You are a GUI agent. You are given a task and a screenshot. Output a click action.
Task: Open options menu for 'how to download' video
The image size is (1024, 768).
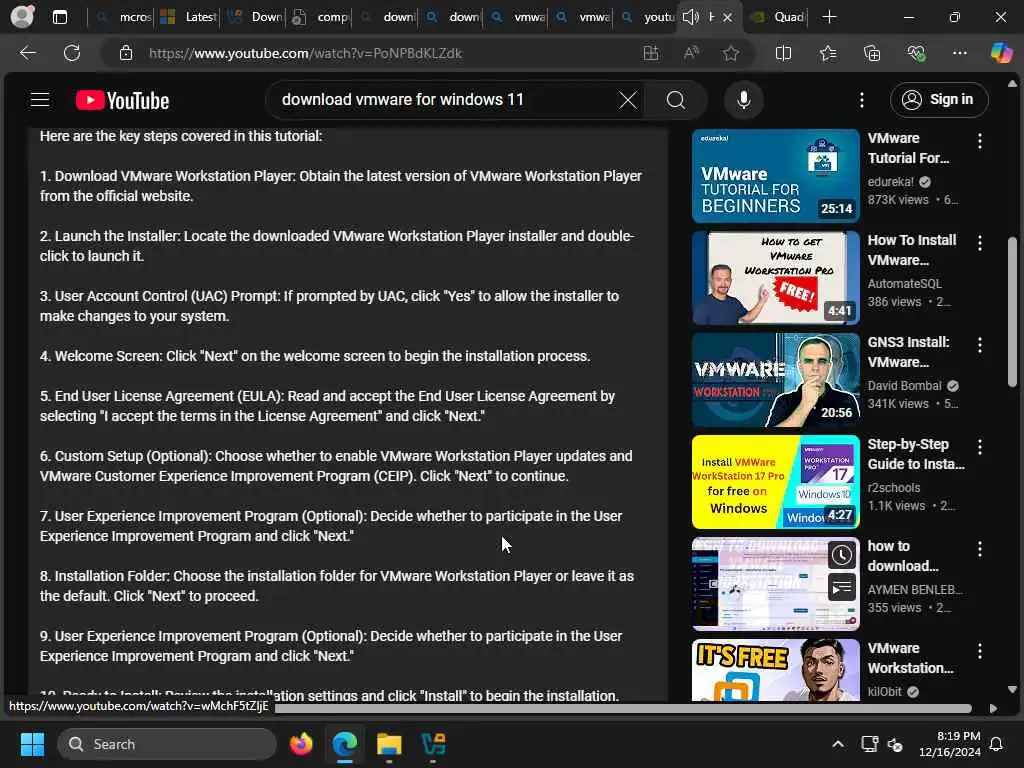[x=980, y=549]
